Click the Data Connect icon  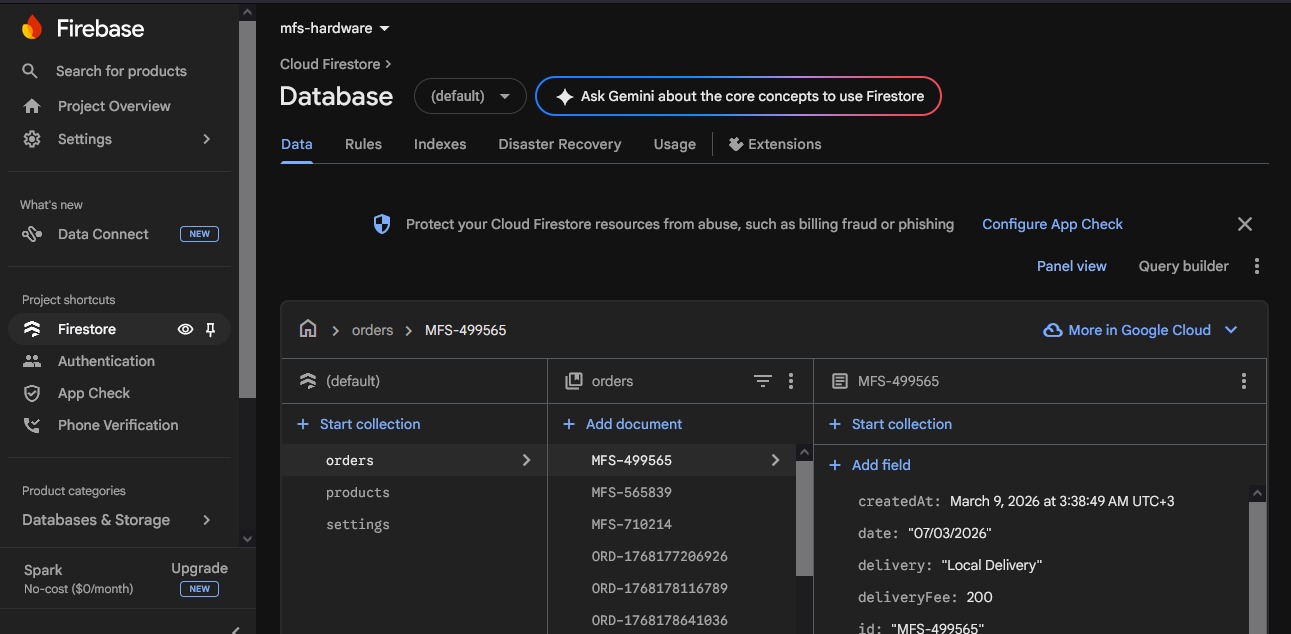click(32, 234)
